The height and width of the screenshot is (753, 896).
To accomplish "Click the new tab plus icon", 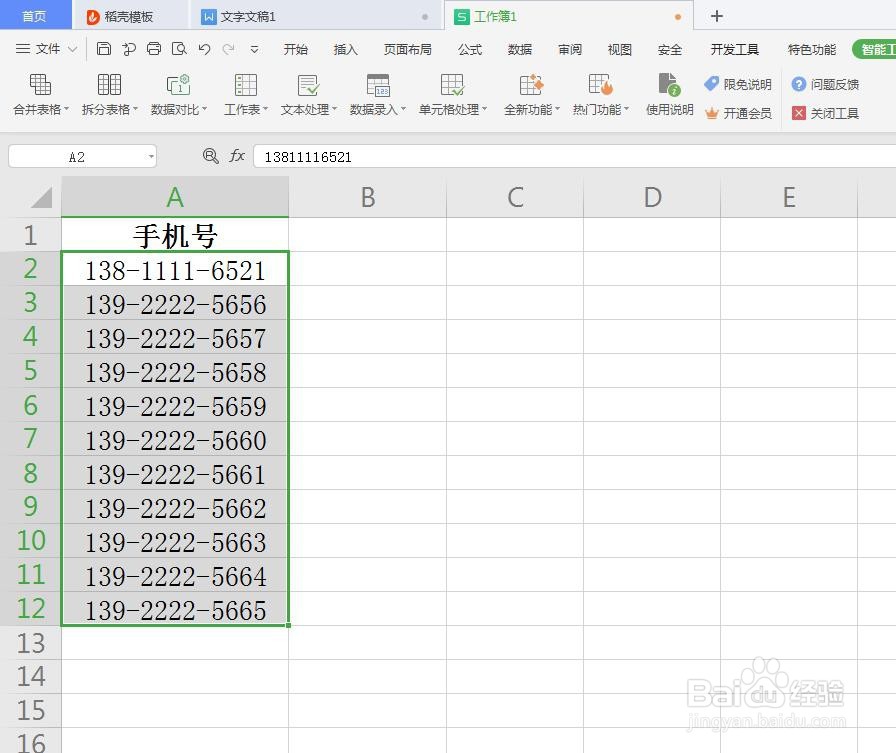I will (717, 16).
